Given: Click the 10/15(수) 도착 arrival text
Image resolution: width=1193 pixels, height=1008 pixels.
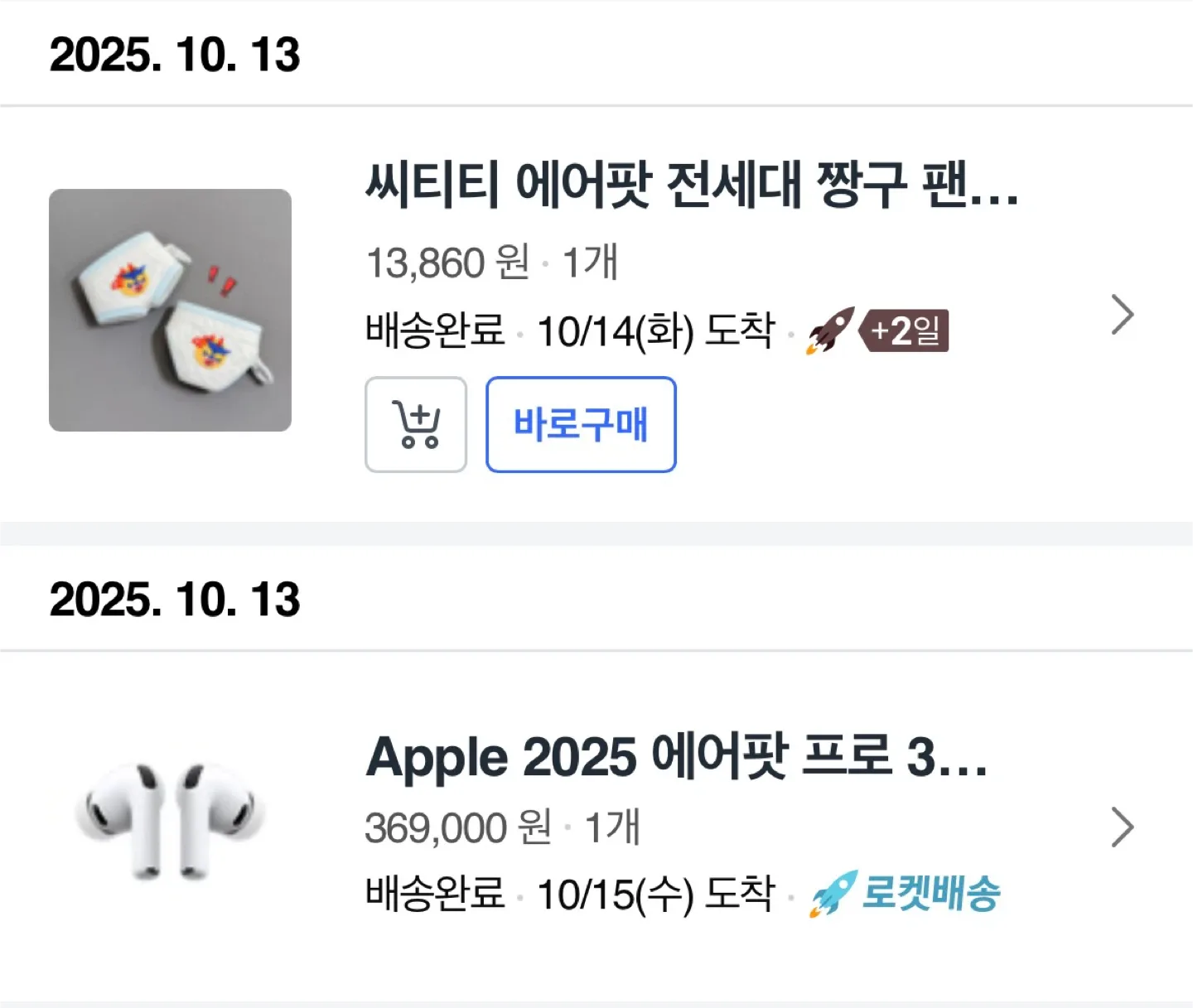Looking at the screenshot, I should point(656,895).
